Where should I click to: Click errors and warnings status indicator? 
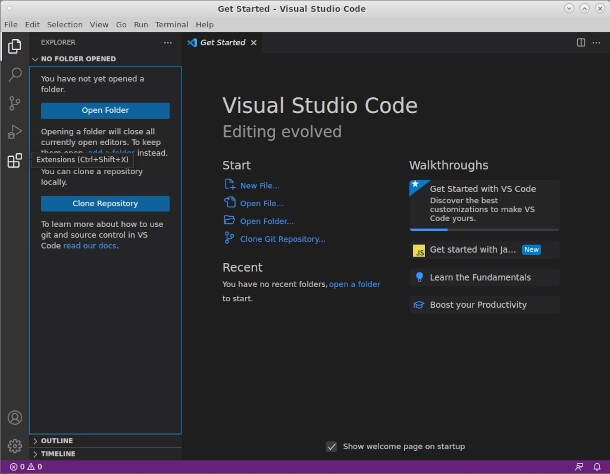click(x=26, y=467)
